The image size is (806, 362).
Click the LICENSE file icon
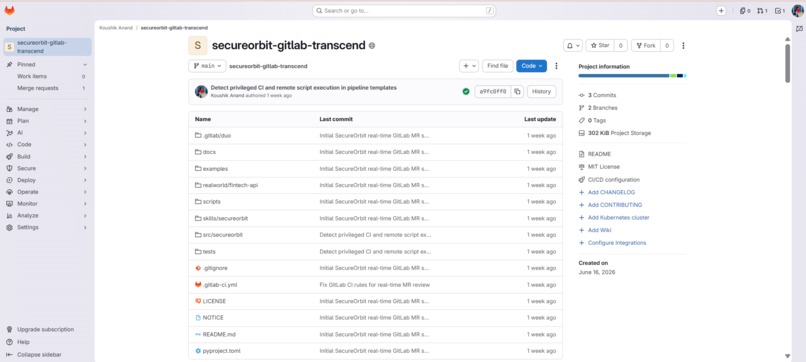click(198, 301)
